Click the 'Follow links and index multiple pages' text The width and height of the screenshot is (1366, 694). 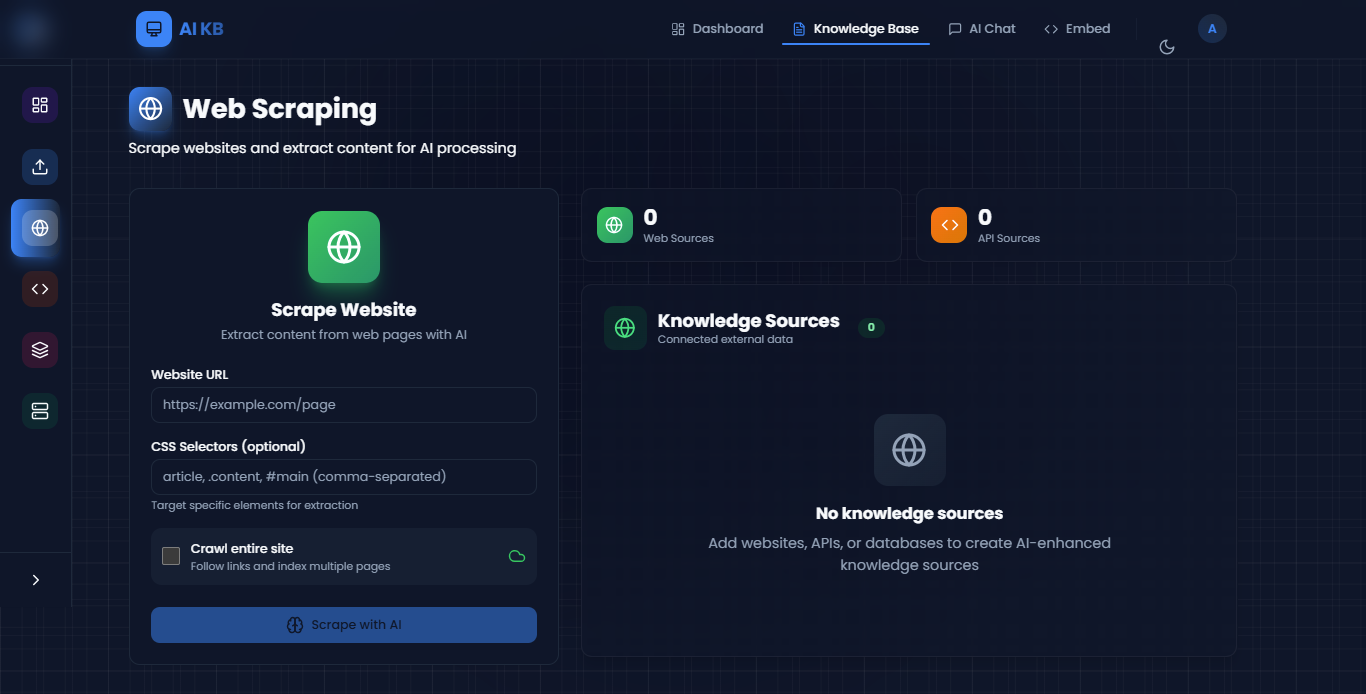tap(290, 566)
